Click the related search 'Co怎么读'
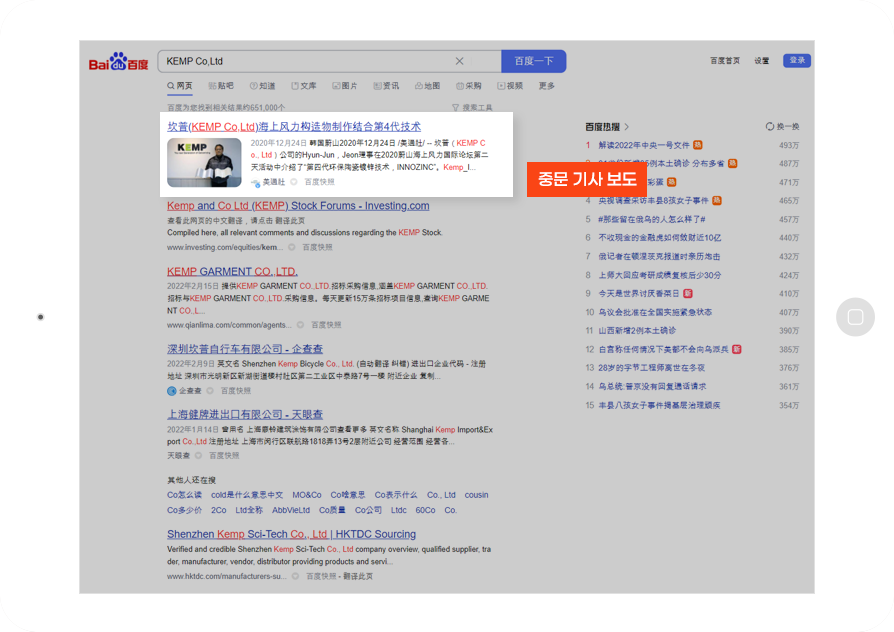 click(184, 495)
